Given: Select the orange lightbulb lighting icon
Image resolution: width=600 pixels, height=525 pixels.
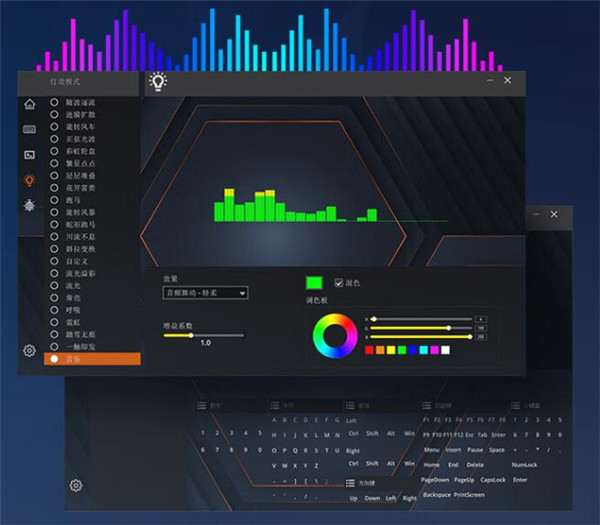Looking at the screenshot, I should [x=30, y=180].
